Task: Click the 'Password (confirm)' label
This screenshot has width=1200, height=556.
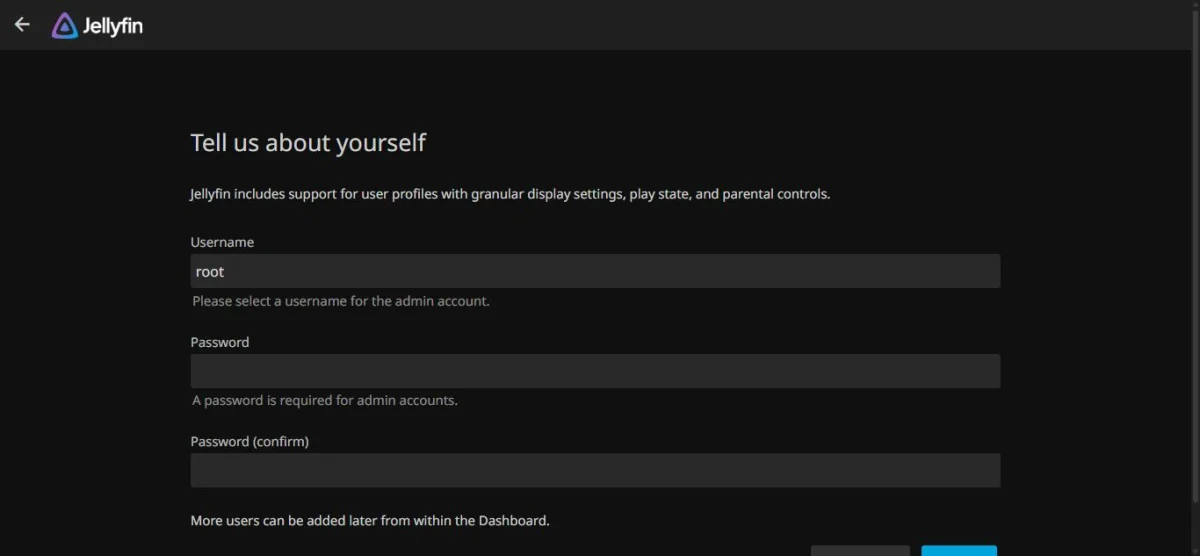Action: click(250, 441)
